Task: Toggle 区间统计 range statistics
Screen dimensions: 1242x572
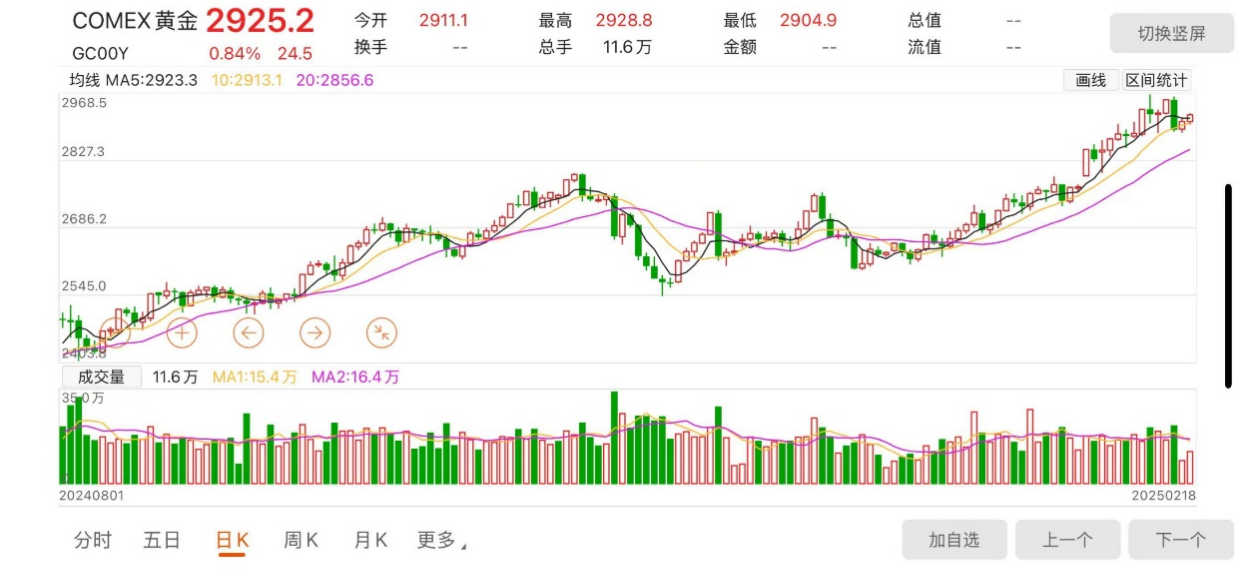Action: point(1156,81)
